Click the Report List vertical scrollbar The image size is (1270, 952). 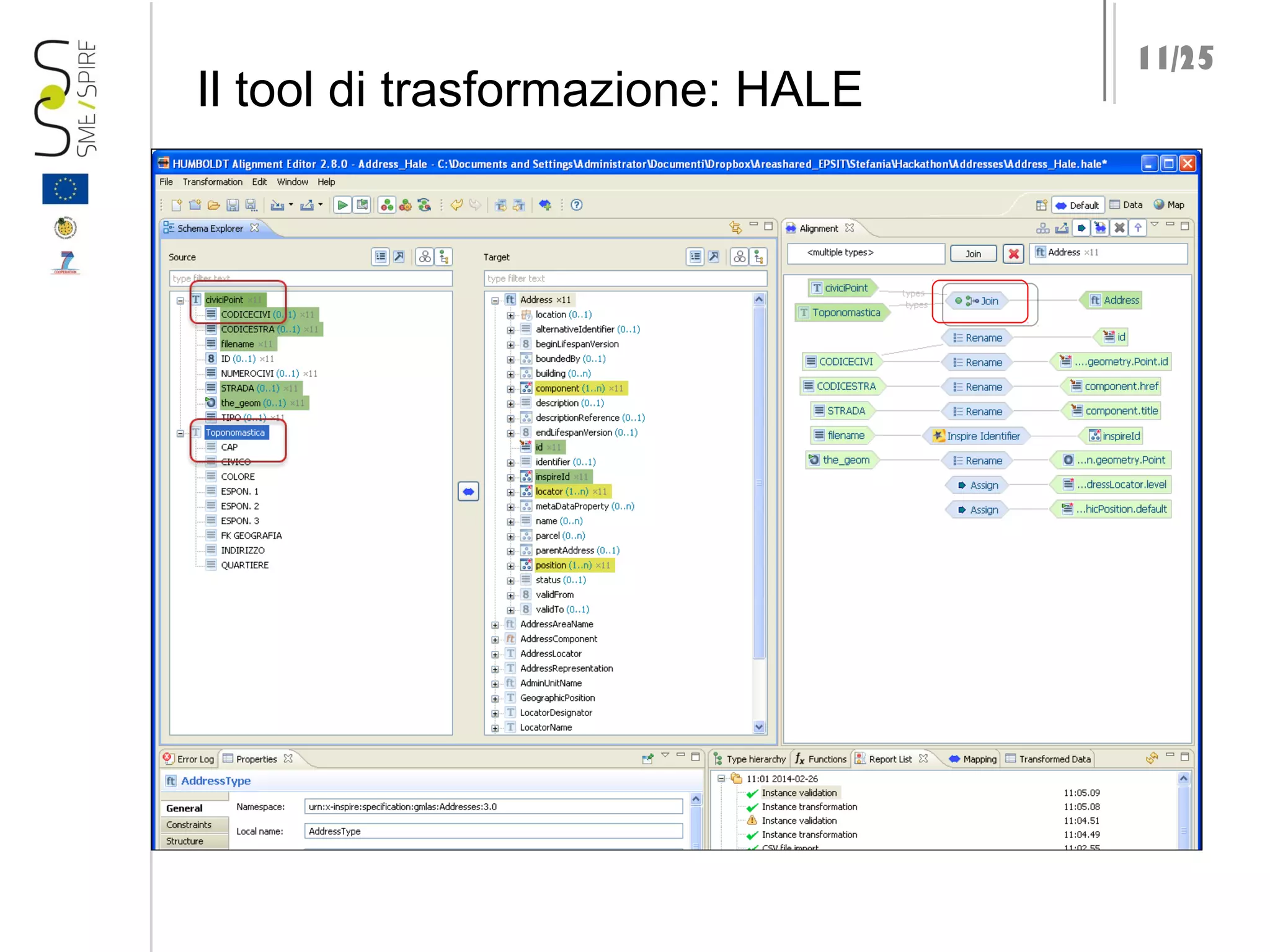point(1183,812)
